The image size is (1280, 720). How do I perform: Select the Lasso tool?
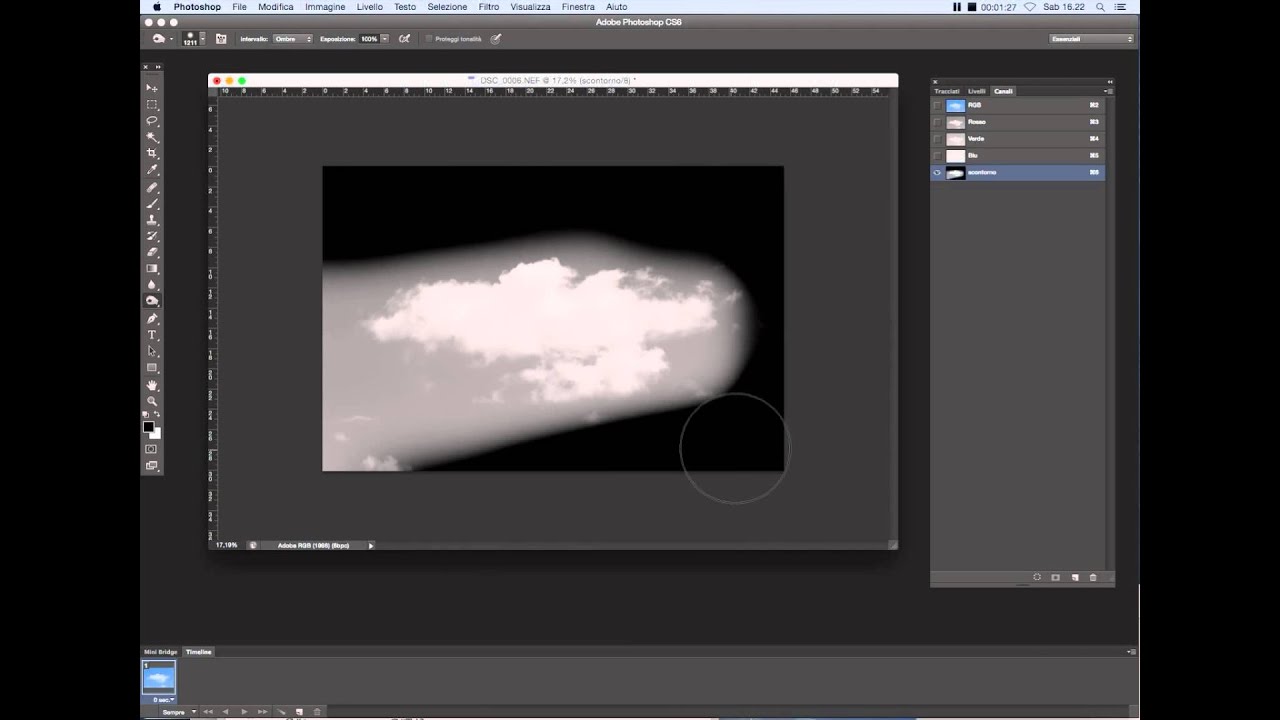coord(152,121)
